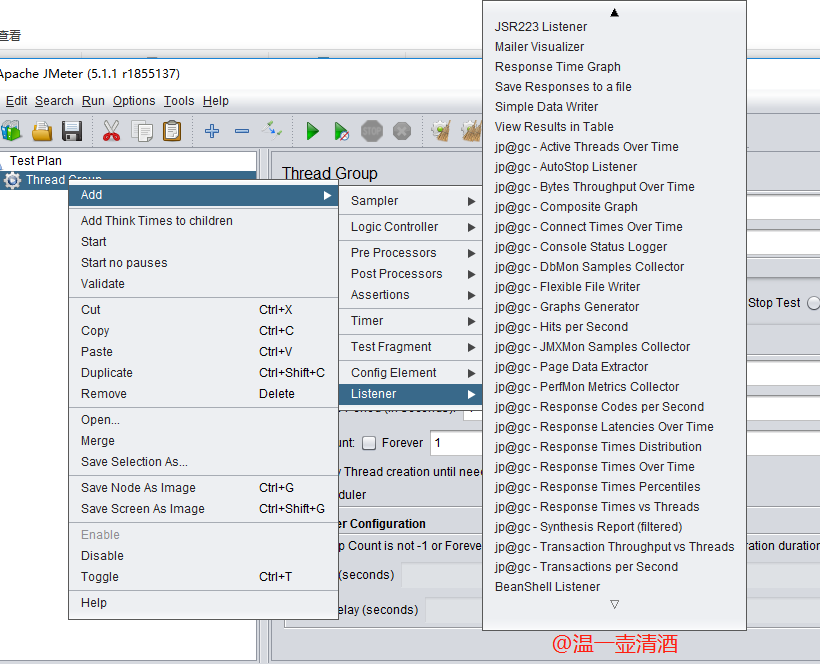This screenshot has width=820, height=664.
Task: Add the JSR223 Listener
Action: (614, 27)
